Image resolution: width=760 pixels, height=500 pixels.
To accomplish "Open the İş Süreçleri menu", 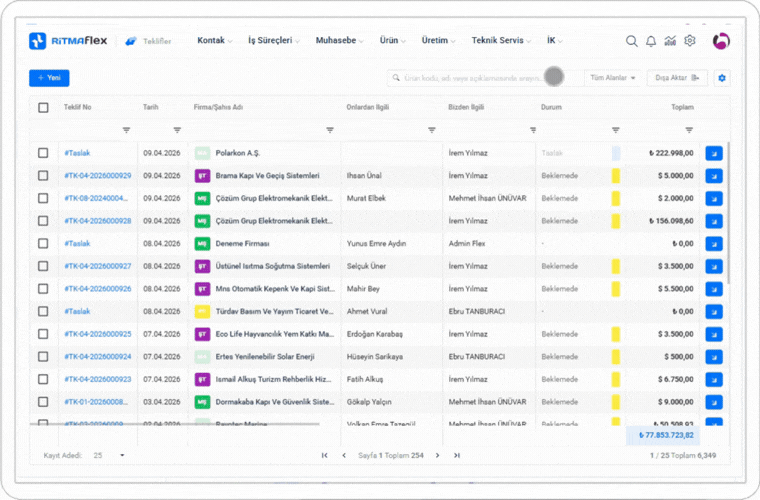I will pos(275,41).
